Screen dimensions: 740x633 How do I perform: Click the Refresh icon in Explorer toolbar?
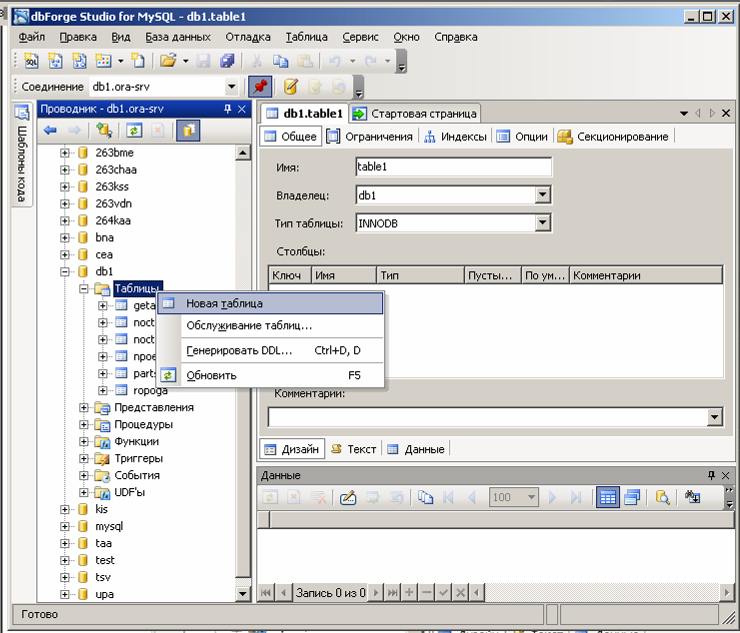pos(134,130)
